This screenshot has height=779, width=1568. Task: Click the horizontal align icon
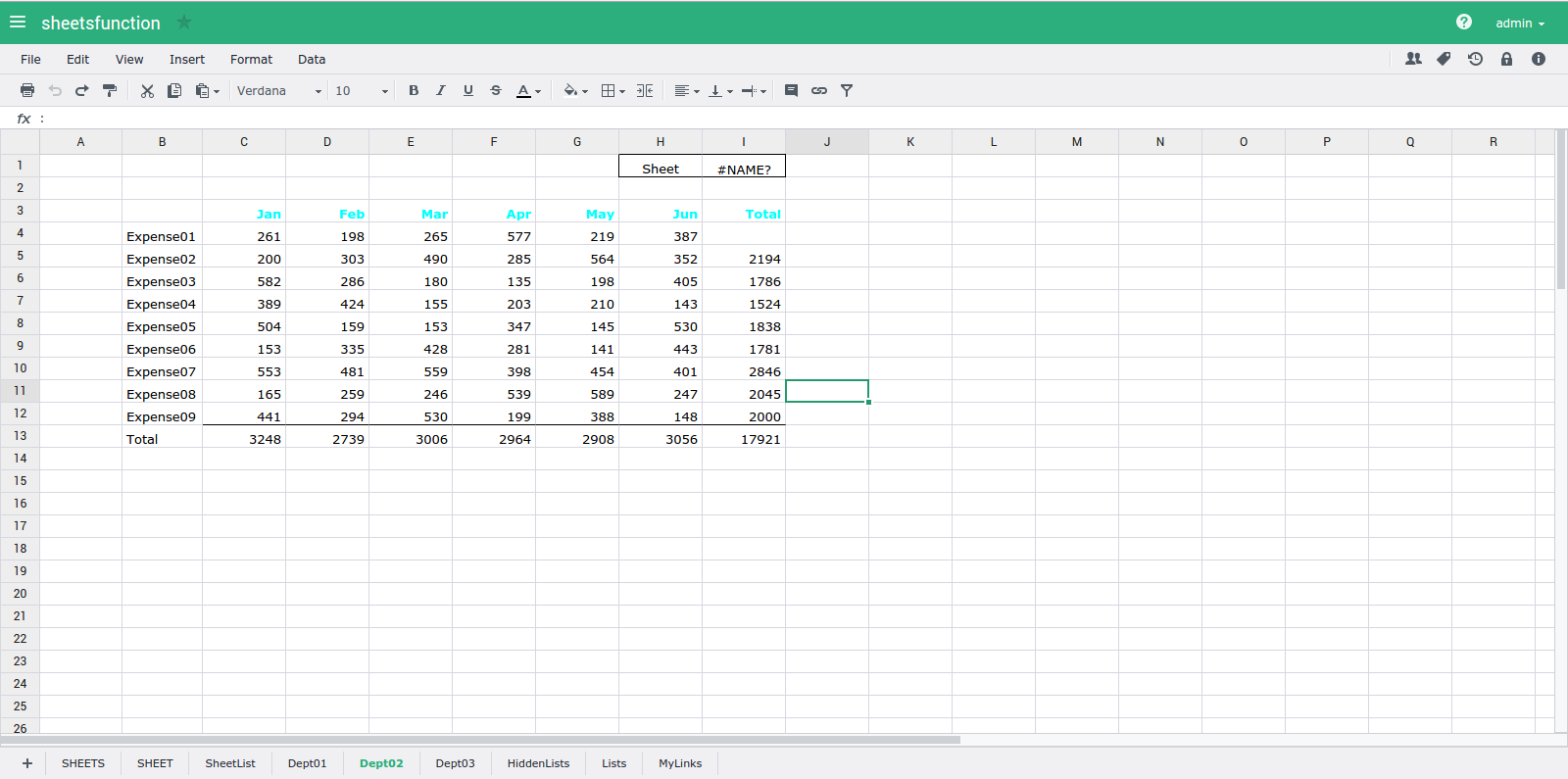[x=681, y=90]
